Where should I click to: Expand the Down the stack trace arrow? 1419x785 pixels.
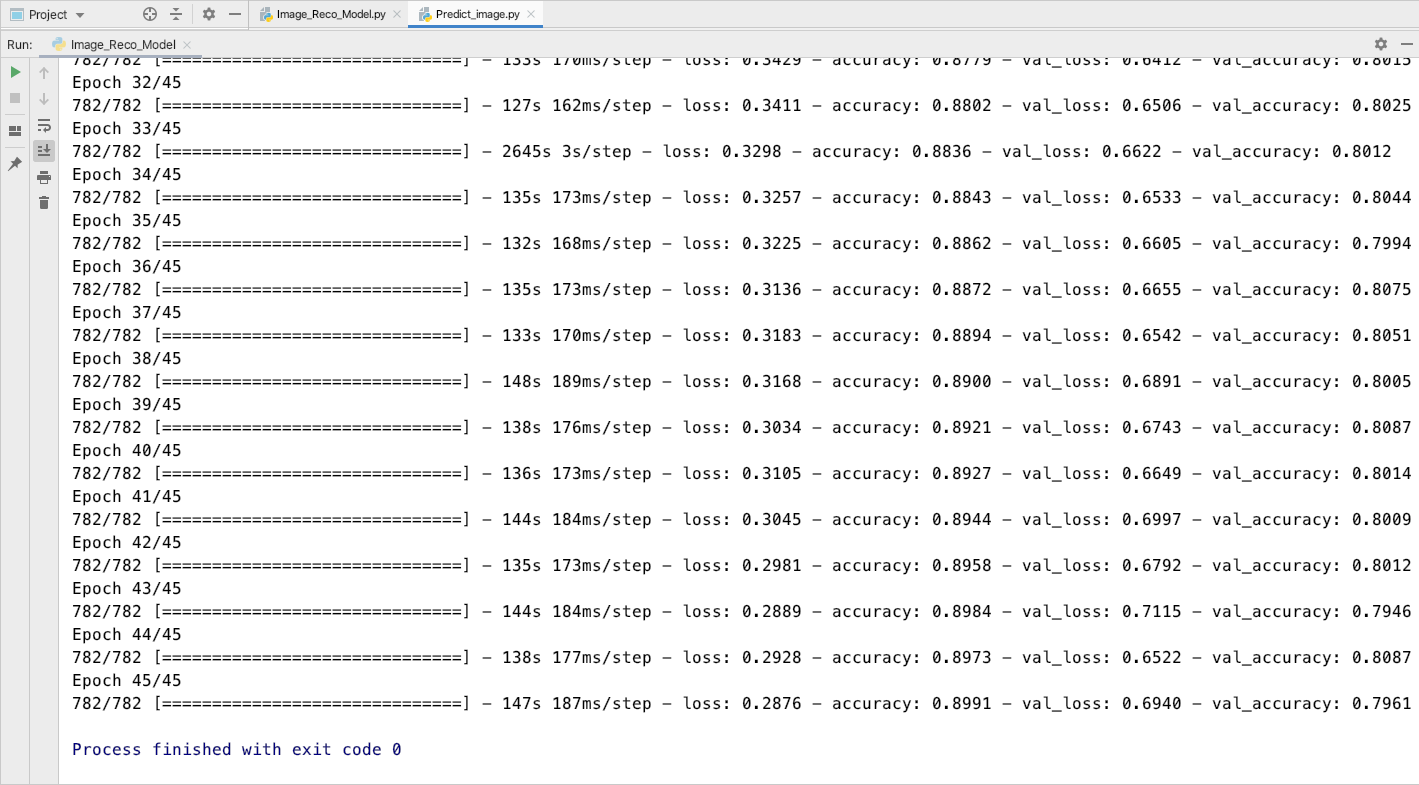pyautogui.click(x=43, y=98)
